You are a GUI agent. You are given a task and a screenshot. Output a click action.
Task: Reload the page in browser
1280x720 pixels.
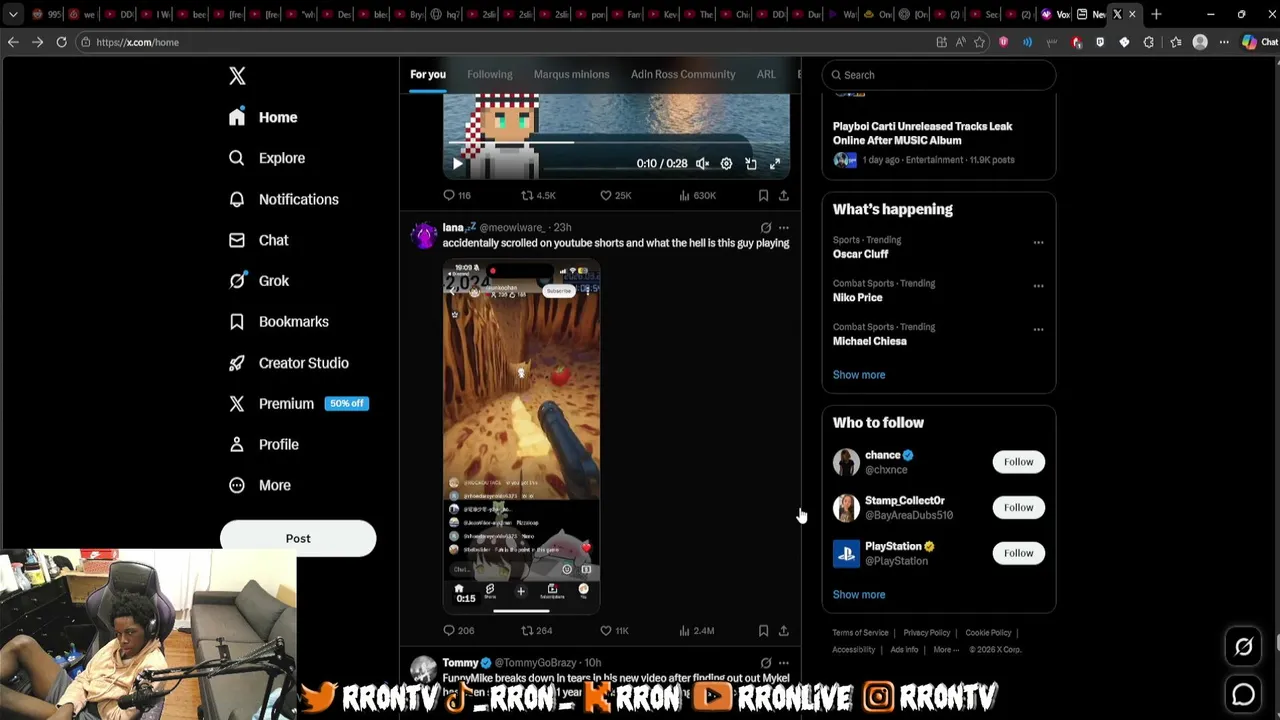(x=61, y=42)
